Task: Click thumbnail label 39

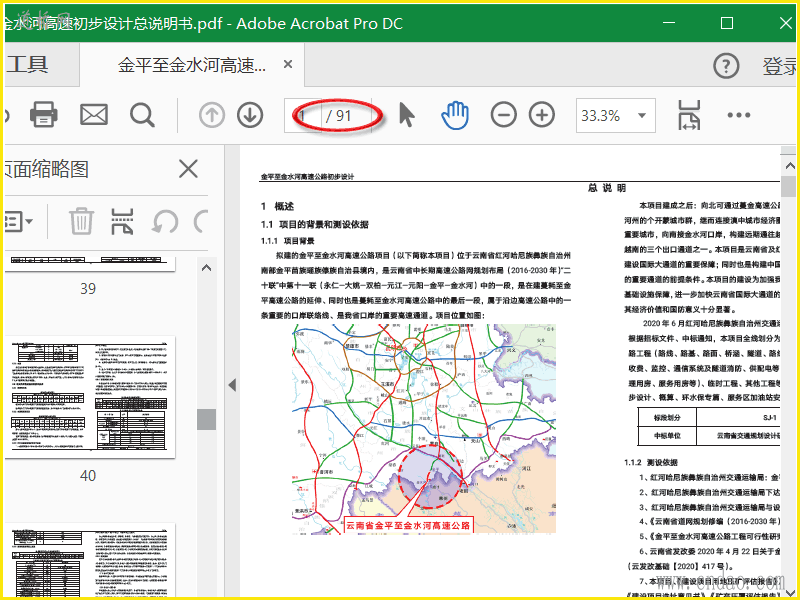Action: (88, 289)
